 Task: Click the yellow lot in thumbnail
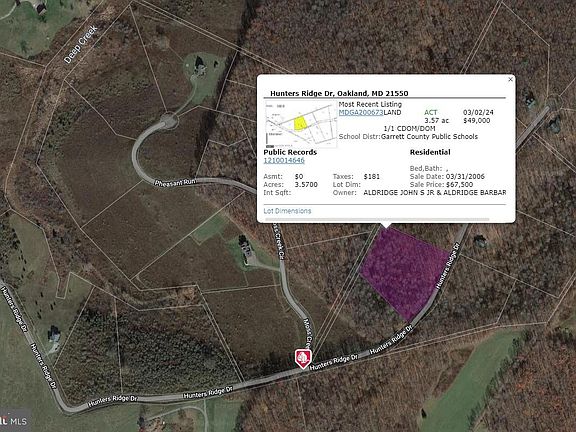pos(300,123)
